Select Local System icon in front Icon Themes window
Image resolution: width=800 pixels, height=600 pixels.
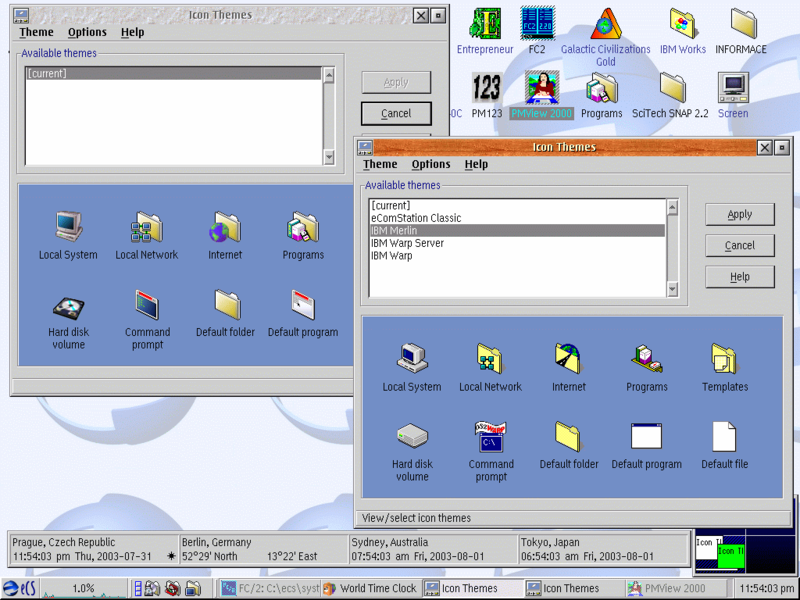pos(412,358)
